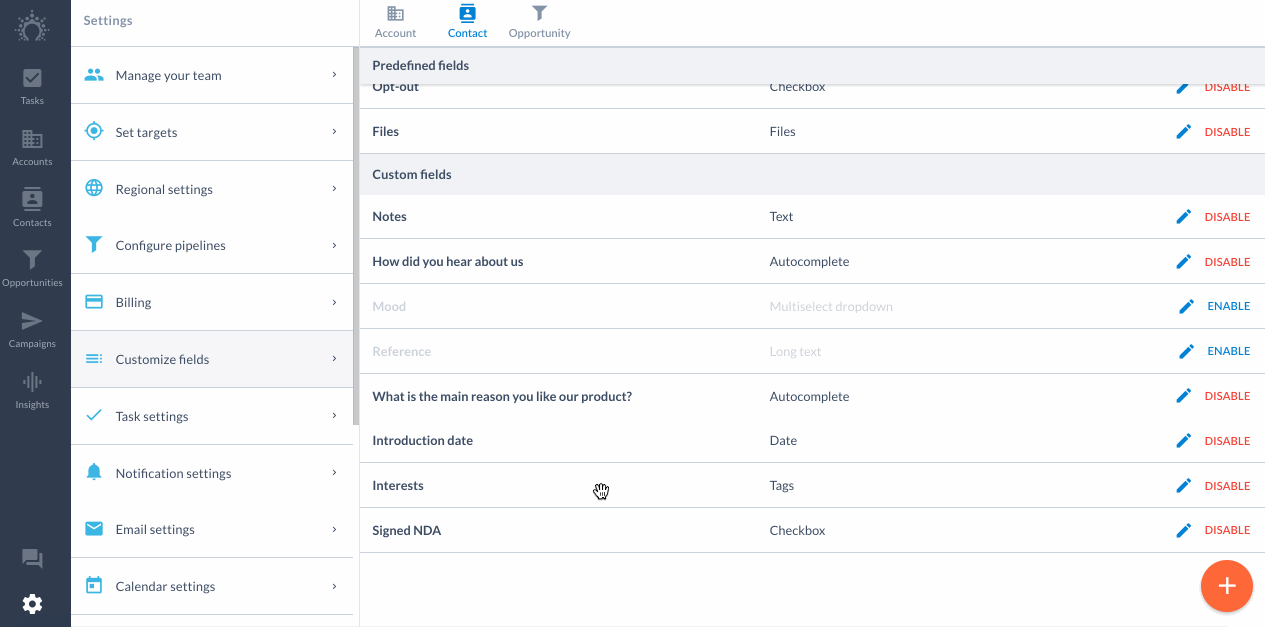Open Billing settings
Image resolution: width=1265 pixels, height=627 pixels.
212,302
